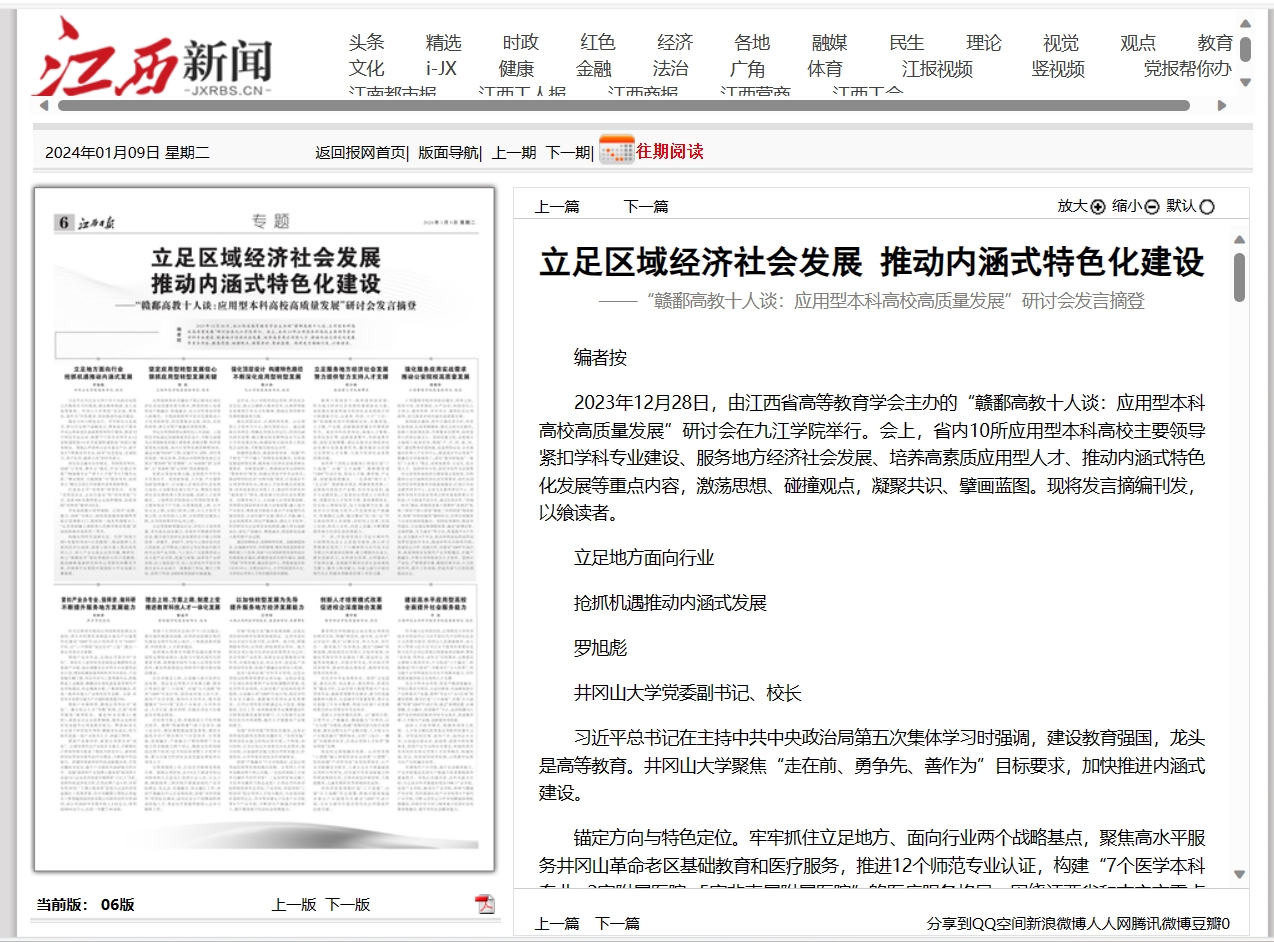The height and width of the screenshot is (942, 1274).
Task: Select the 经济 menu item
Action: pos(675,43)
